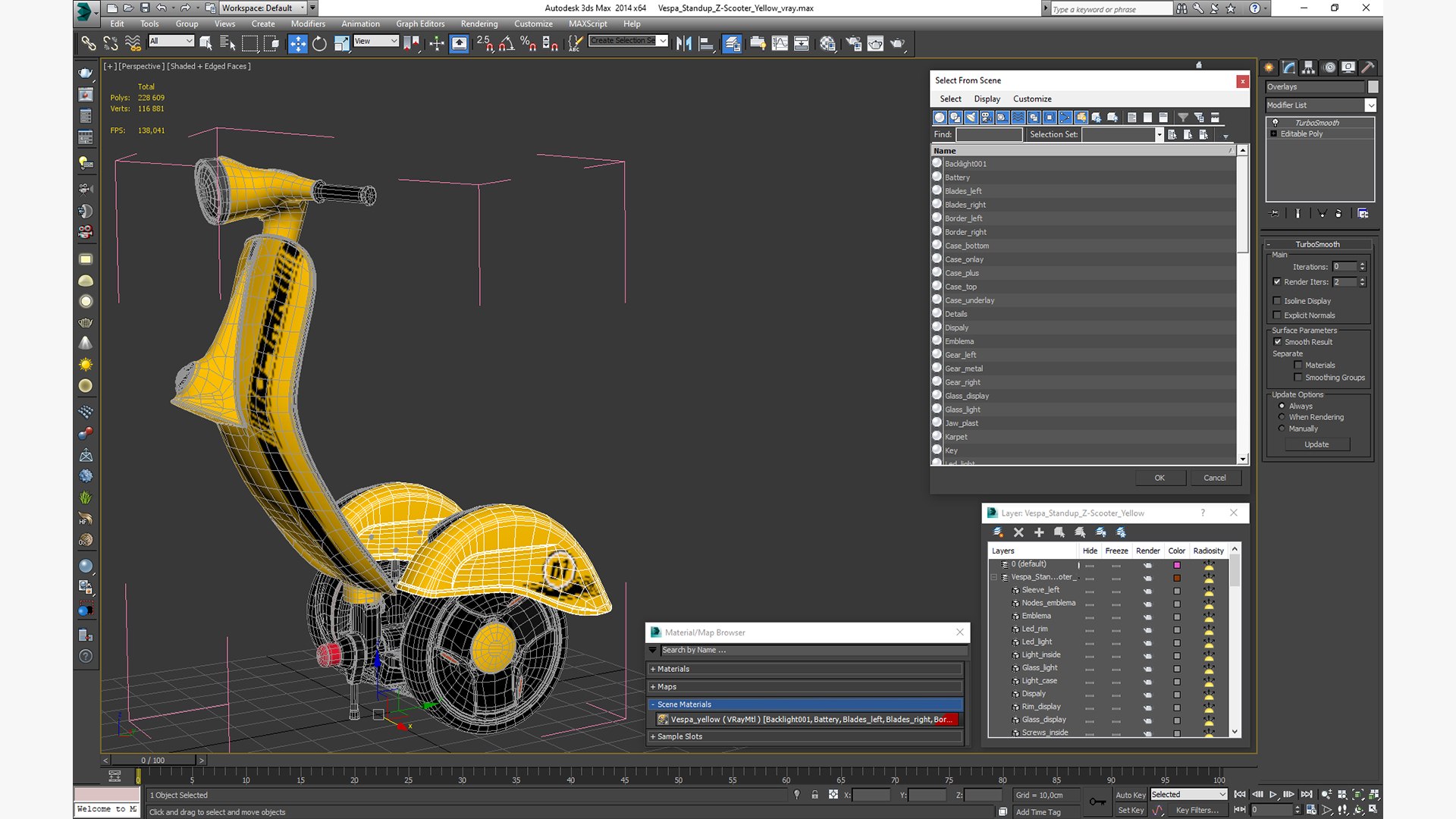Toggle Display Geometry filter in Select From Scene

pos(940,118)
